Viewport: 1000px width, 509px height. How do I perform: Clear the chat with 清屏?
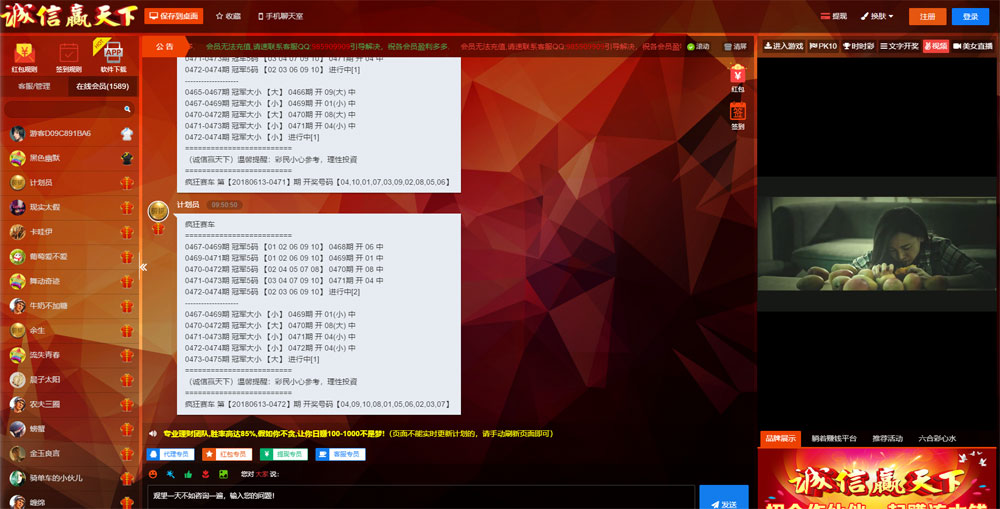(735, 47)
